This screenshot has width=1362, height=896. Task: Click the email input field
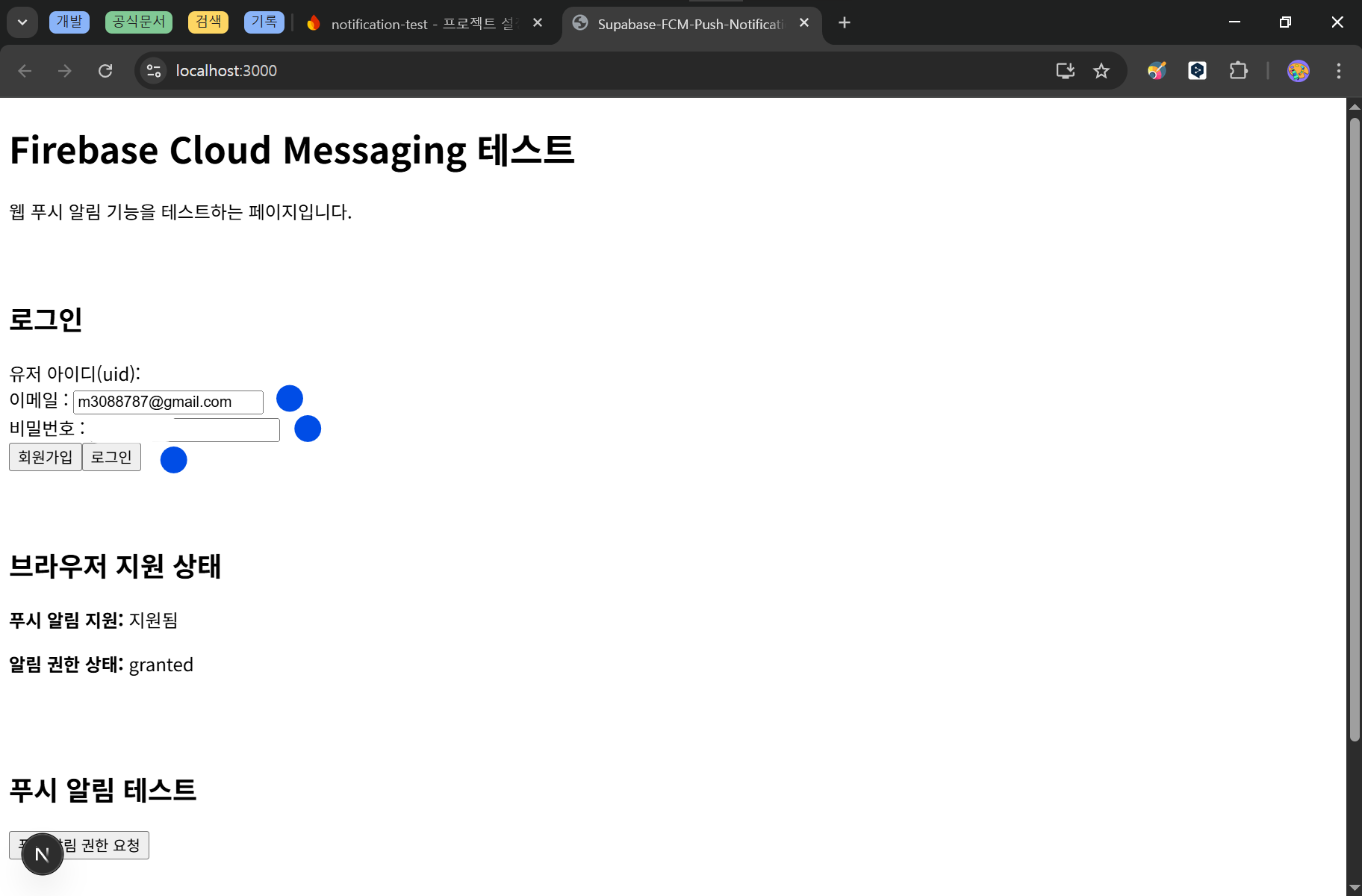tap(168, 402)
